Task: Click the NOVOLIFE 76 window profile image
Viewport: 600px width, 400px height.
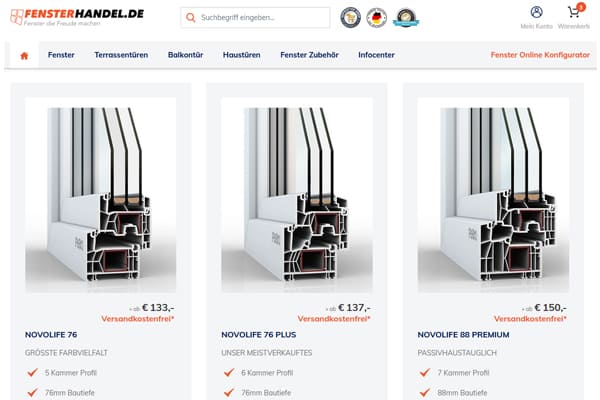Action: 101,195
